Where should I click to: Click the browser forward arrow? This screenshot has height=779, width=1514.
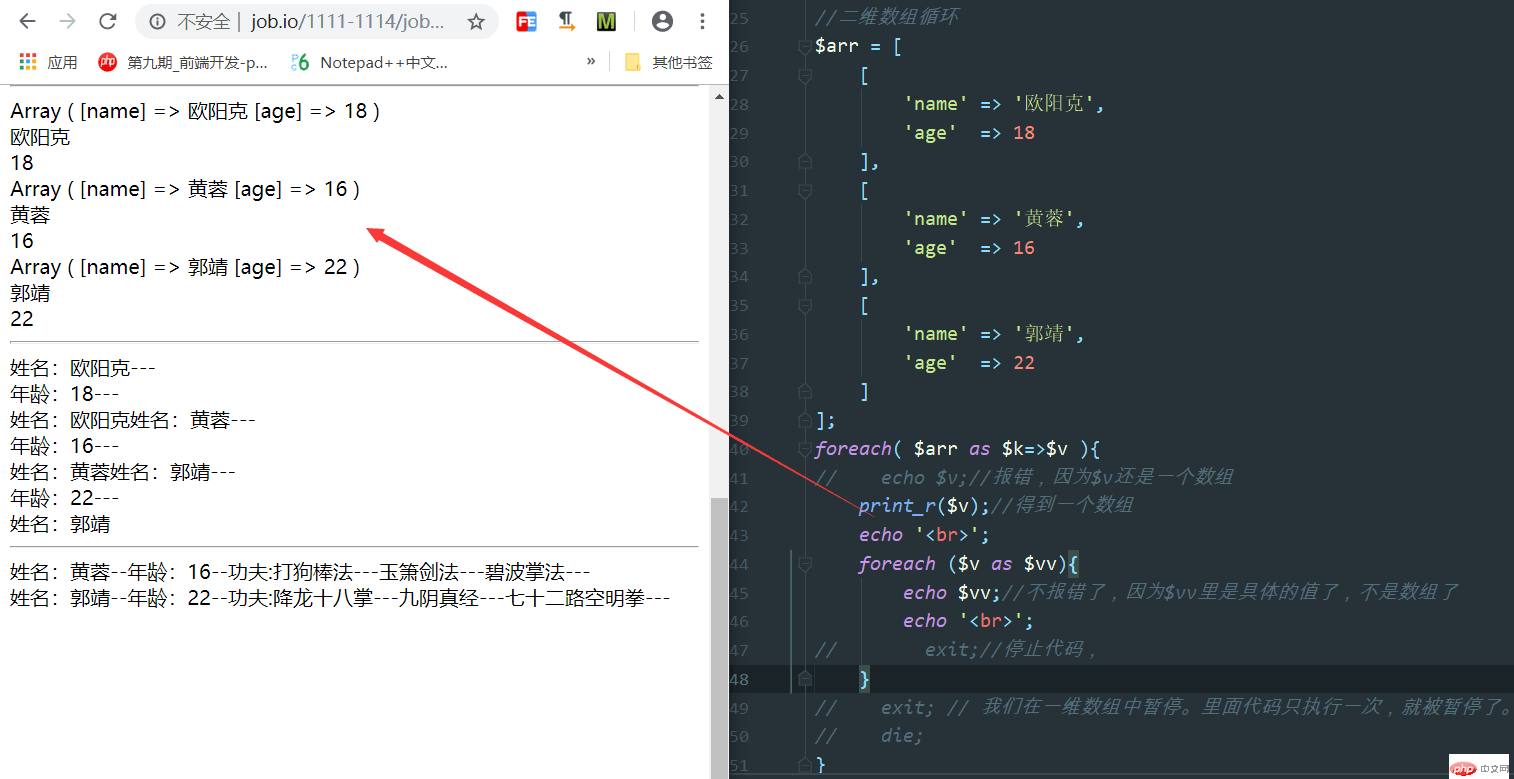click(x=67, y=21)
